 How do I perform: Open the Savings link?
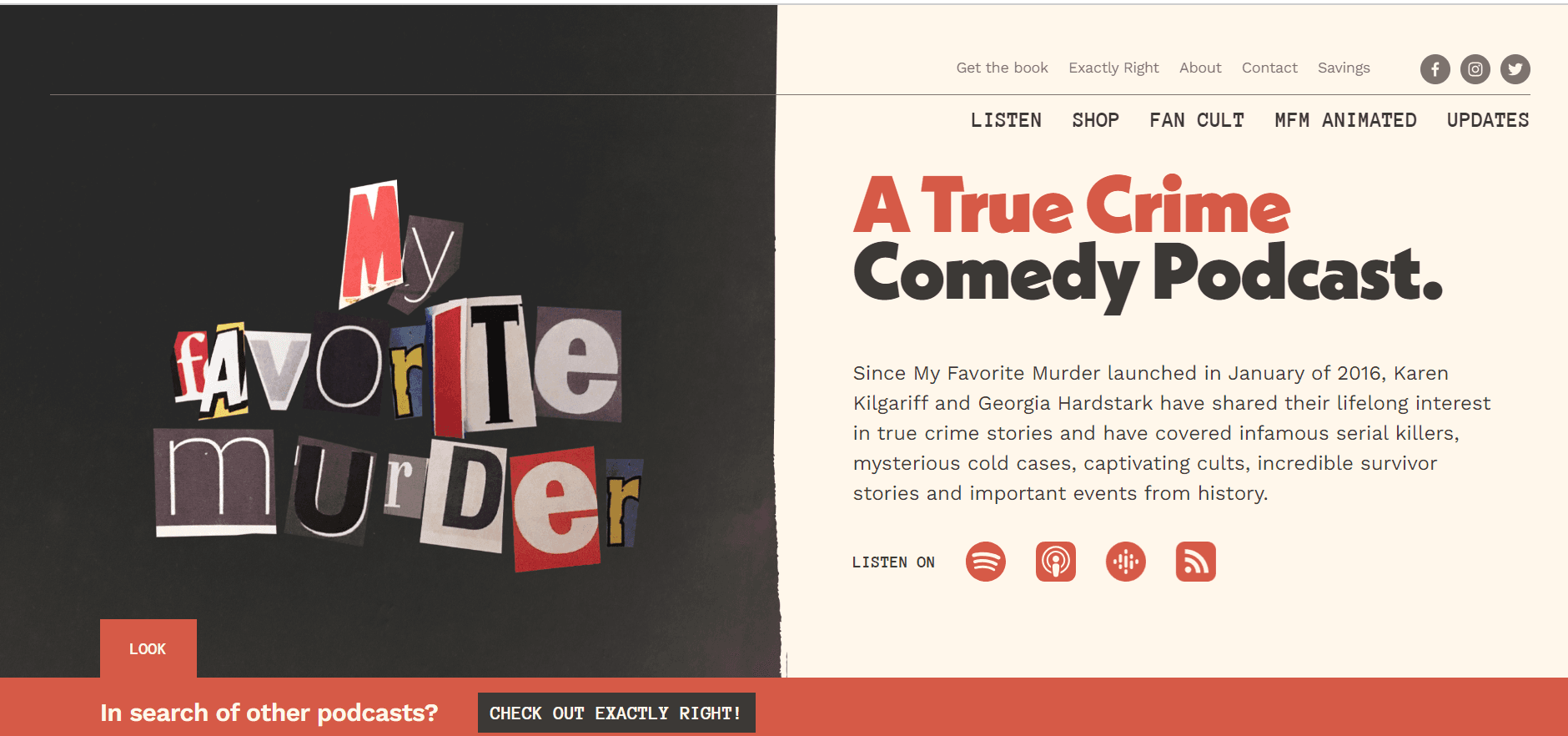point(1344,68)
